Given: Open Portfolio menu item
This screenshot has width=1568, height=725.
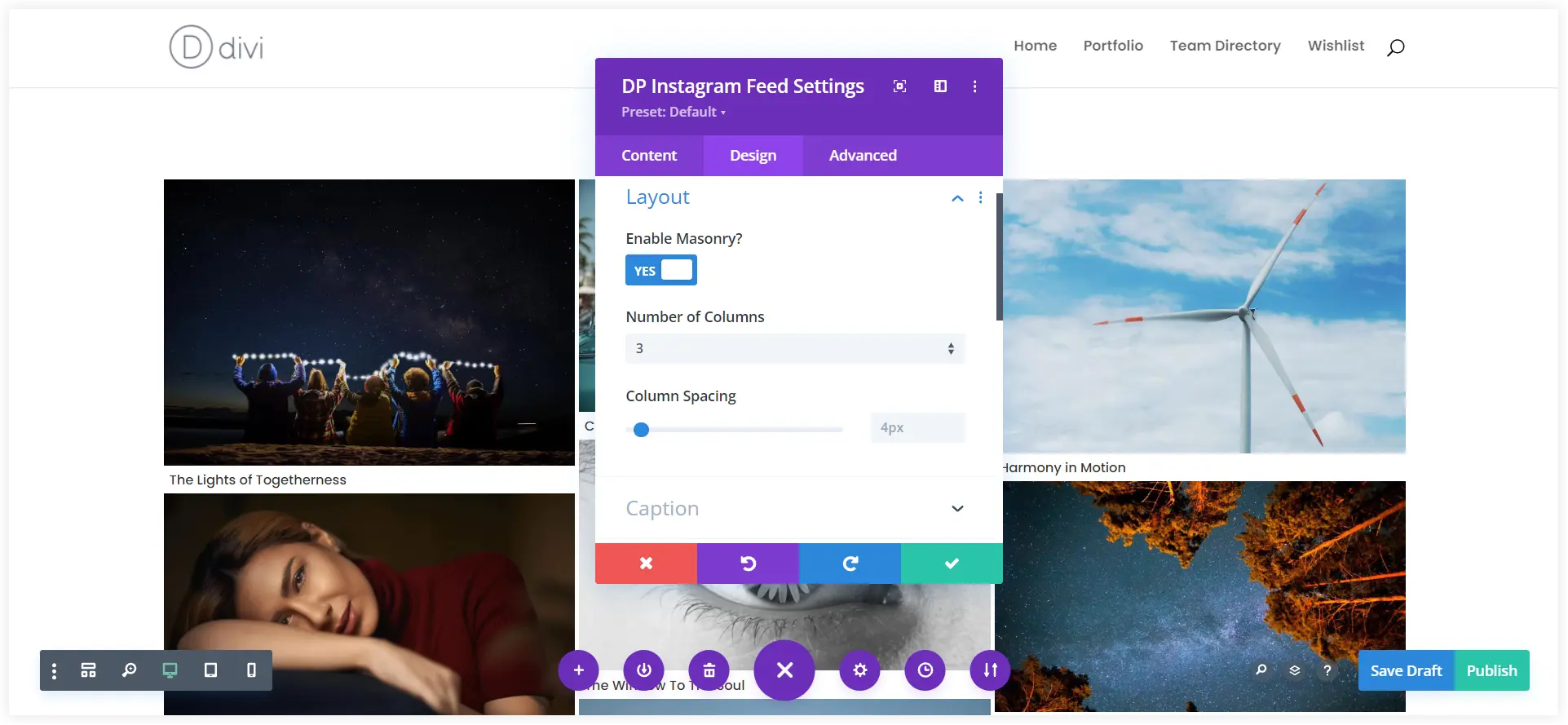Looking at the screenshot, I should pos(1113,46).
